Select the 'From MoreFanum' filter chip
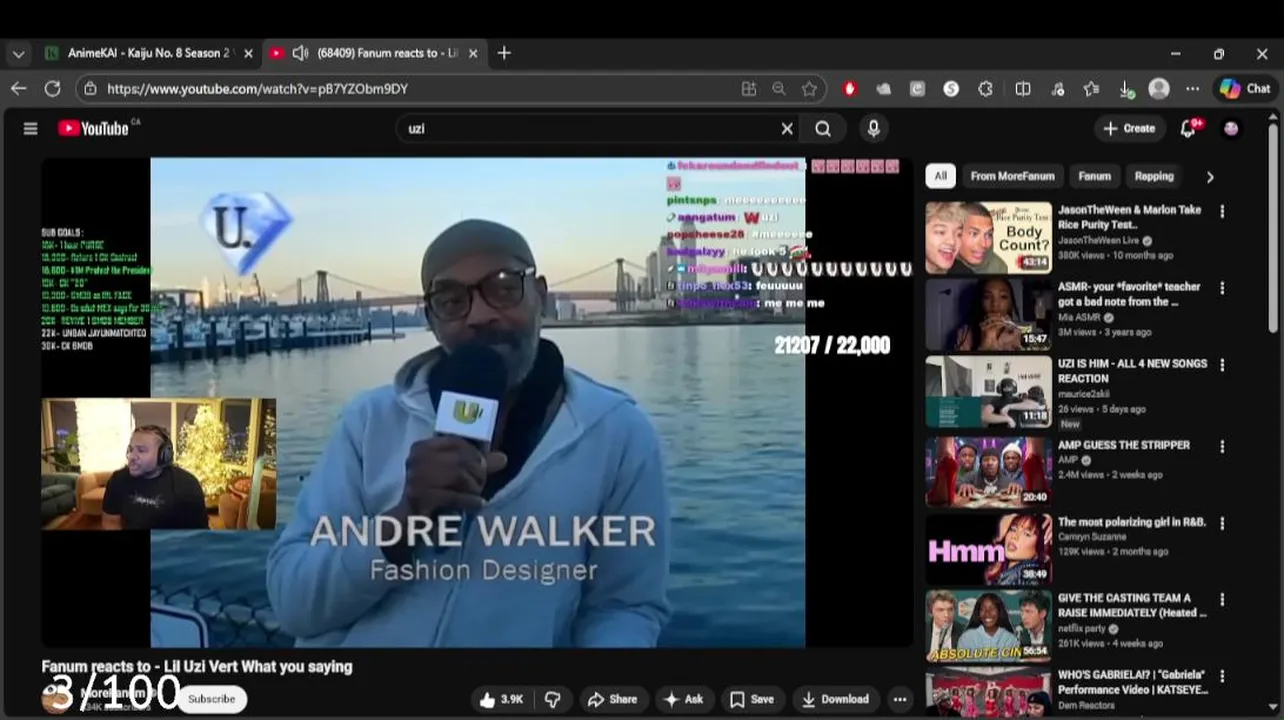The height and width of the screenshot is (720, 1284). pos(1012,176)
